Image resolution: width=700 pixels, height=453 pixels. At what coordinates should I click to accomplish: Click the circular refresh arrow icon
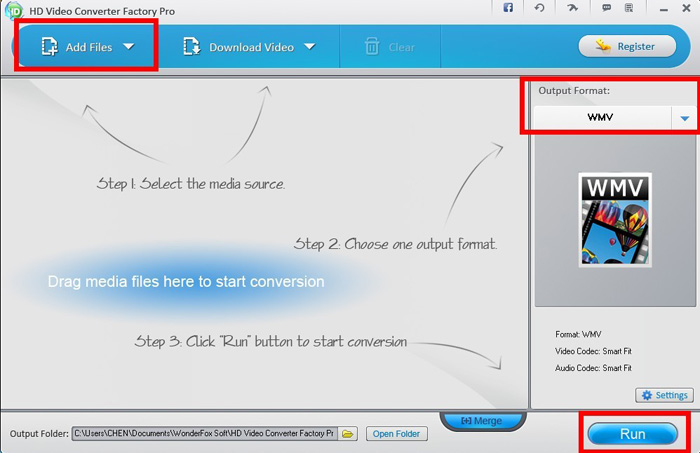point(539,8)
